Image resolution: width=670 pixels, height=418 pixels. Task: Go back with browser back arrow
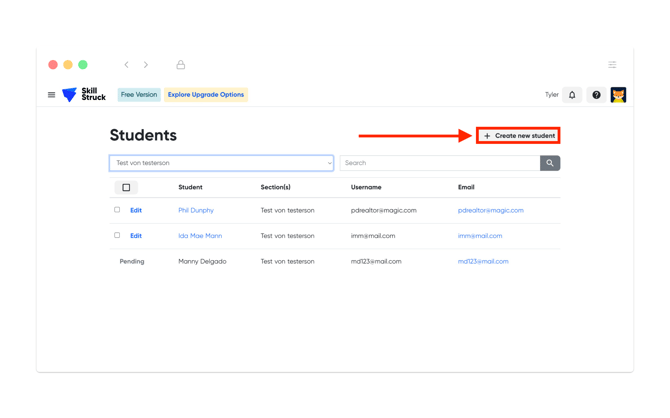(x=126, y=65)
